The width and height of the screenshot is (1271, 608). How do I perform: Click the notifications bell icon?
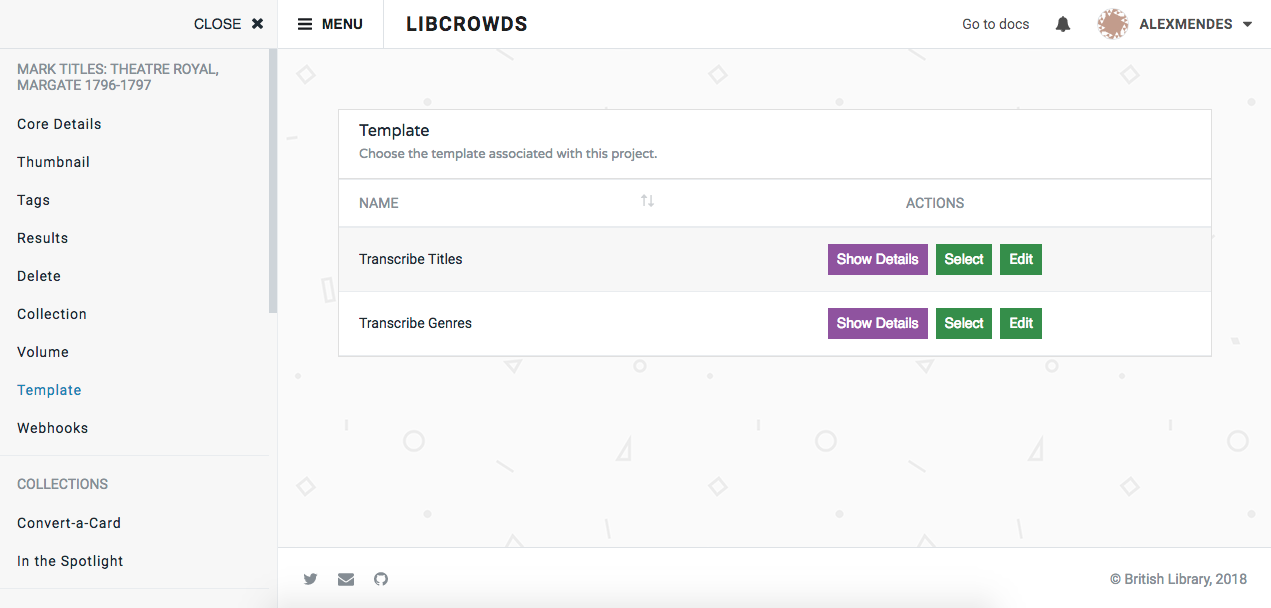tap(1062, 23)
